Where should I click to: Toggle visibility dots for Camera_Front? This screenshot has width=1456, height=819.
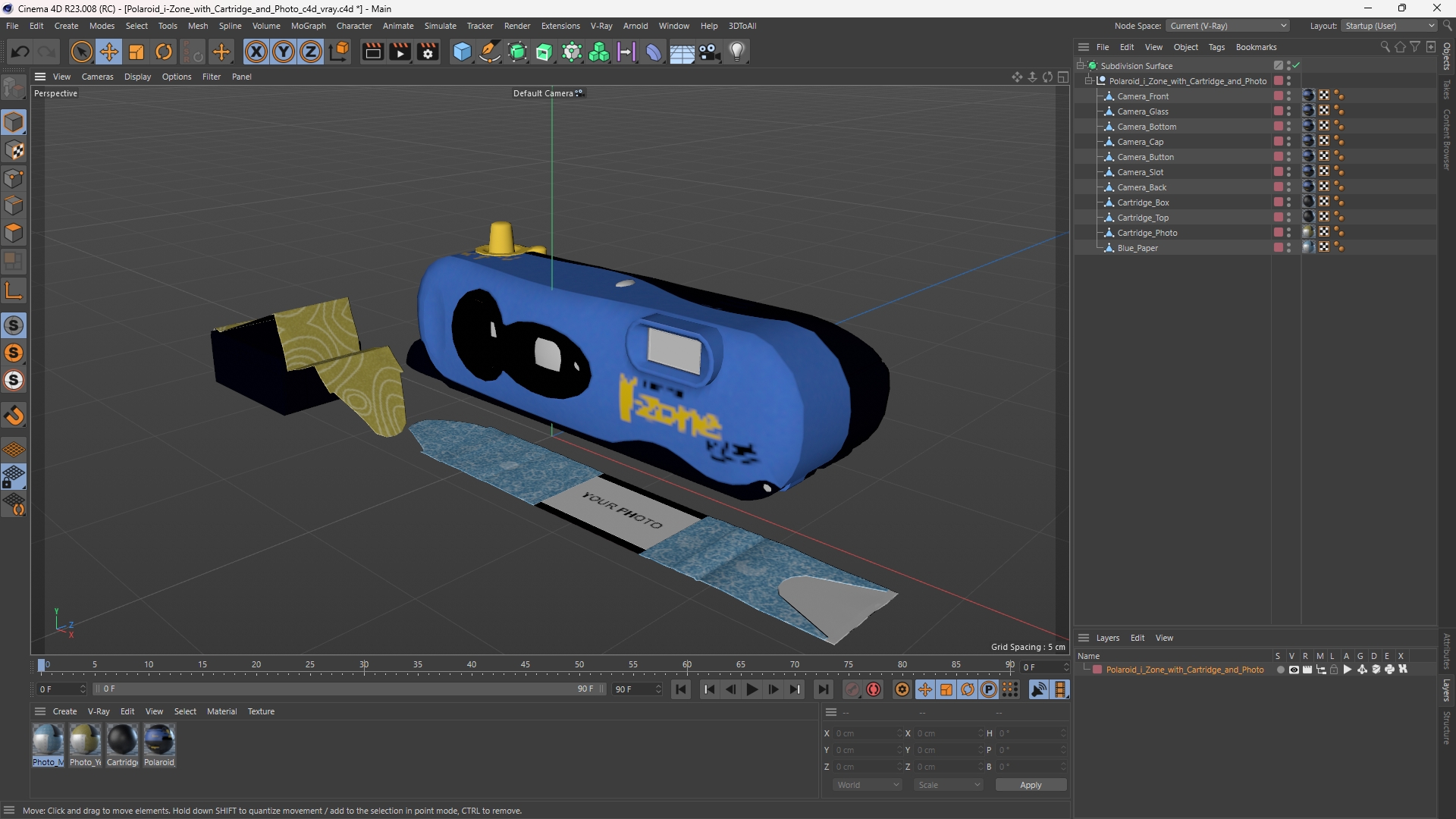1288,96
